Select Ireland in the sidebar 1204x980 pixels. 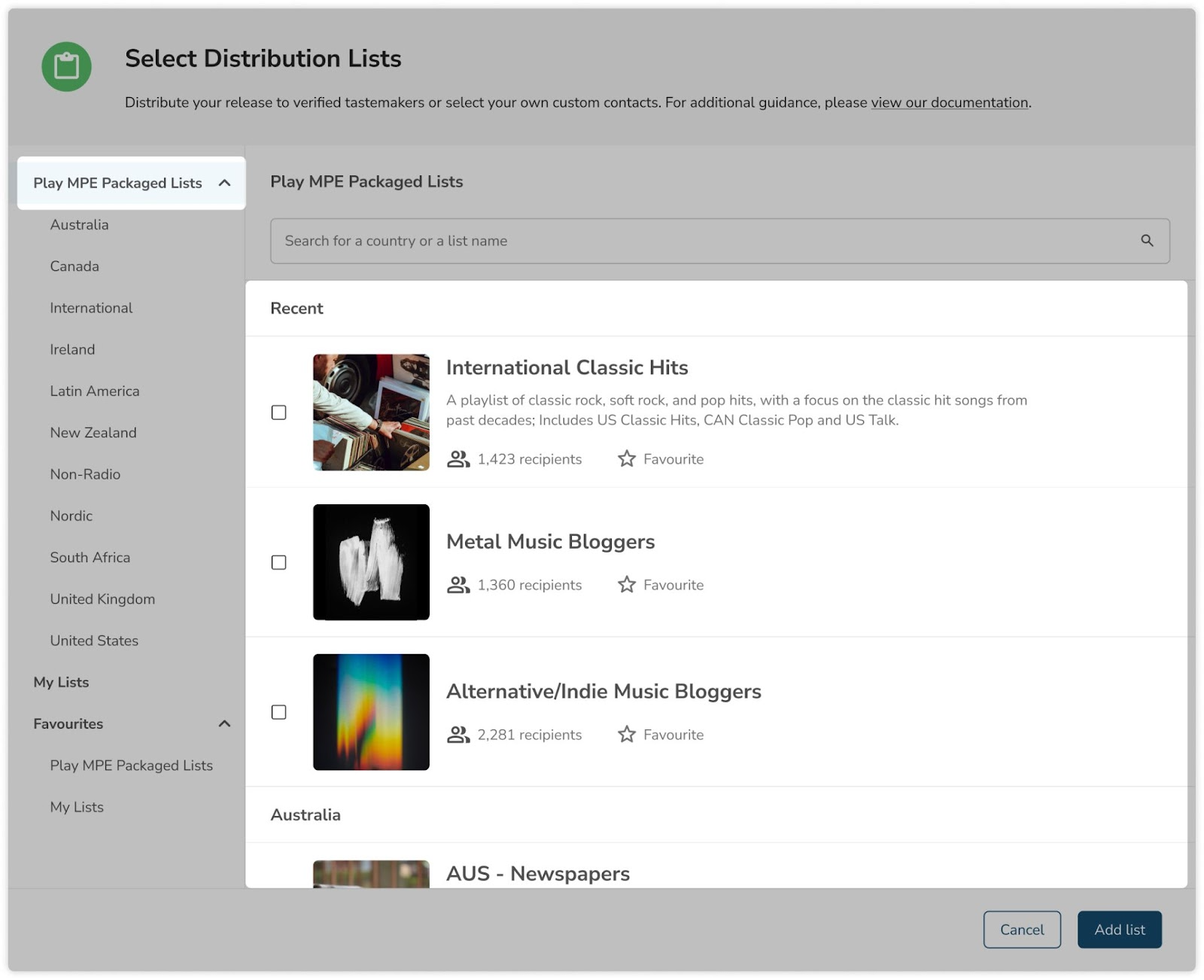click(x=72, y=349)
